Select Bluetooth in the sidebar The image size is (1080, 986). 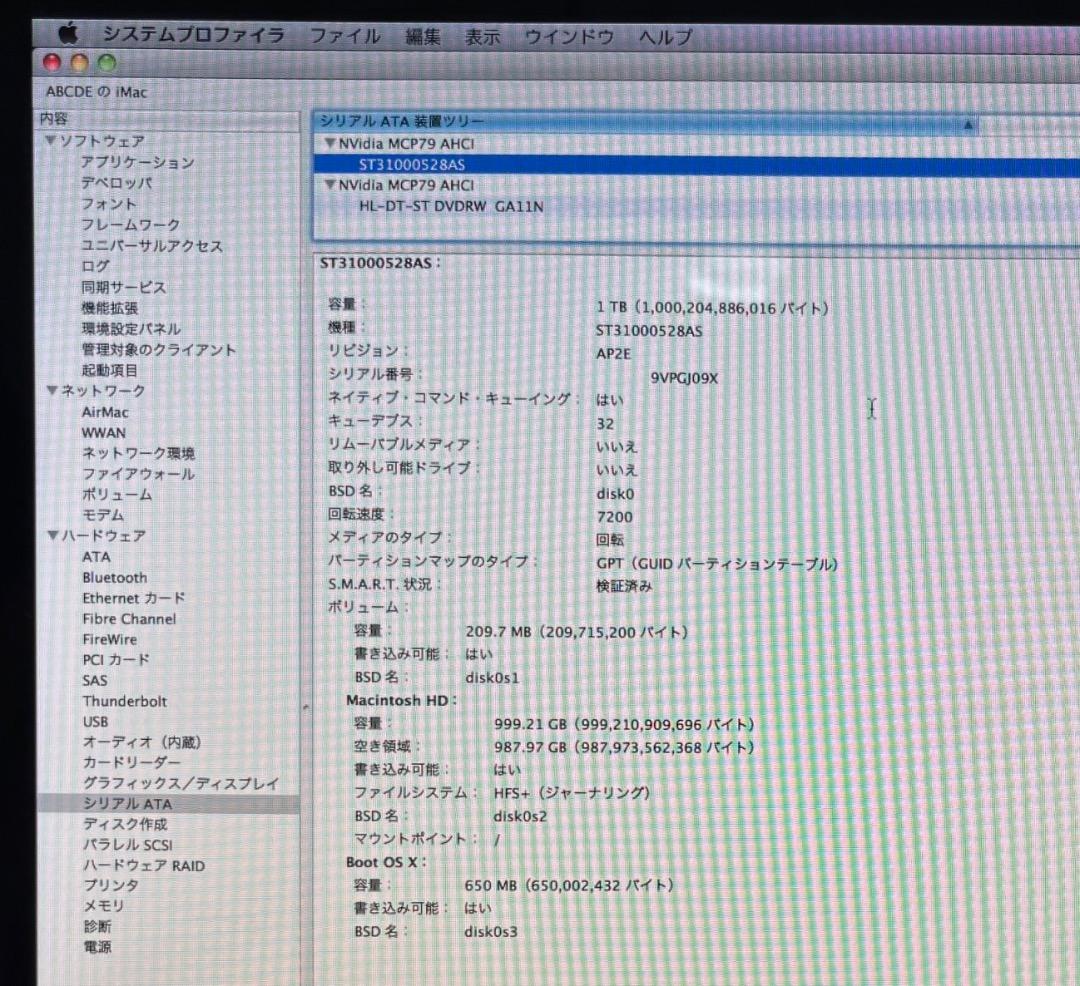point(114,577)
